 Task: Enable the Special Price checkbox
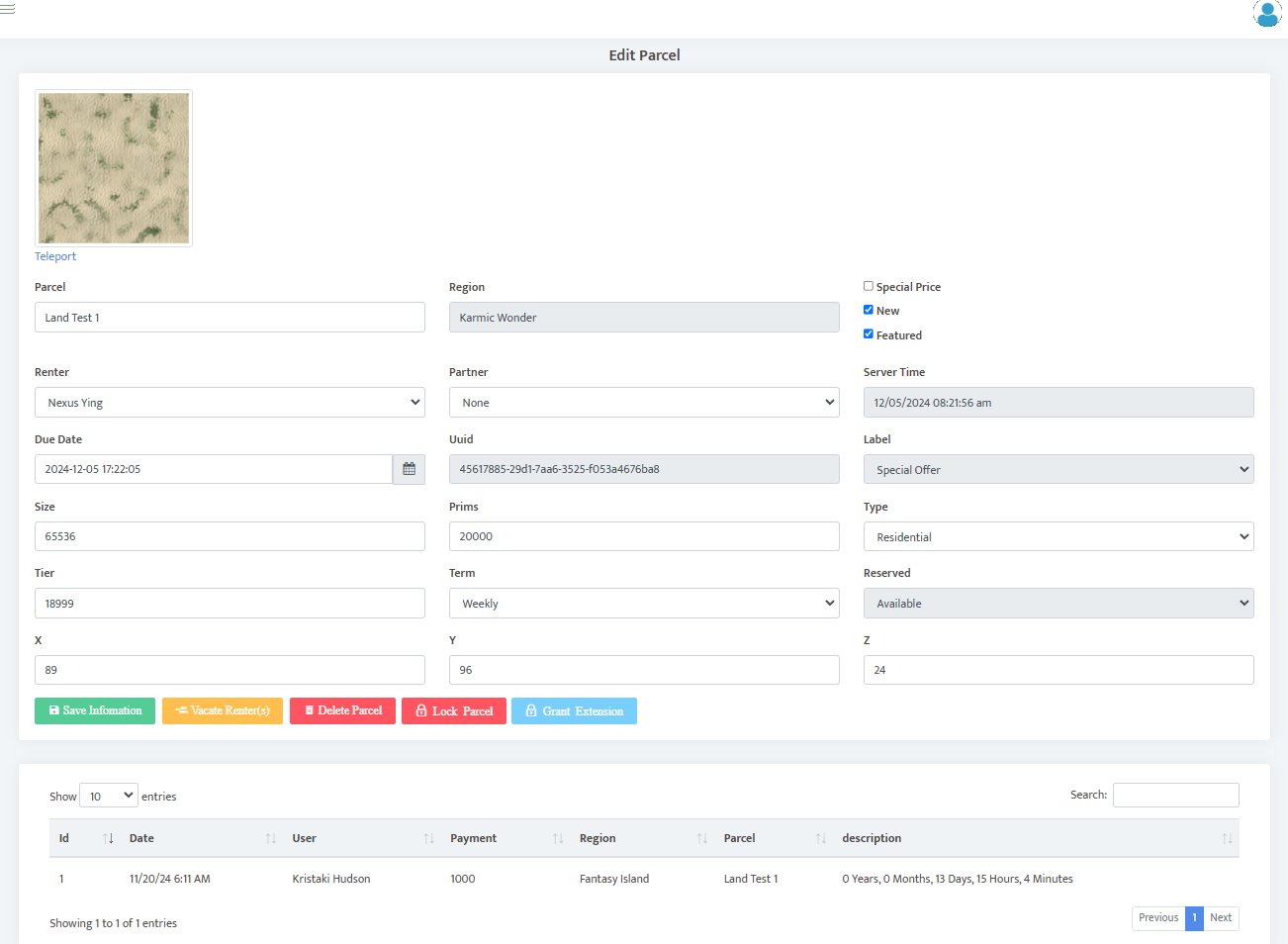[x=869, y=286]
